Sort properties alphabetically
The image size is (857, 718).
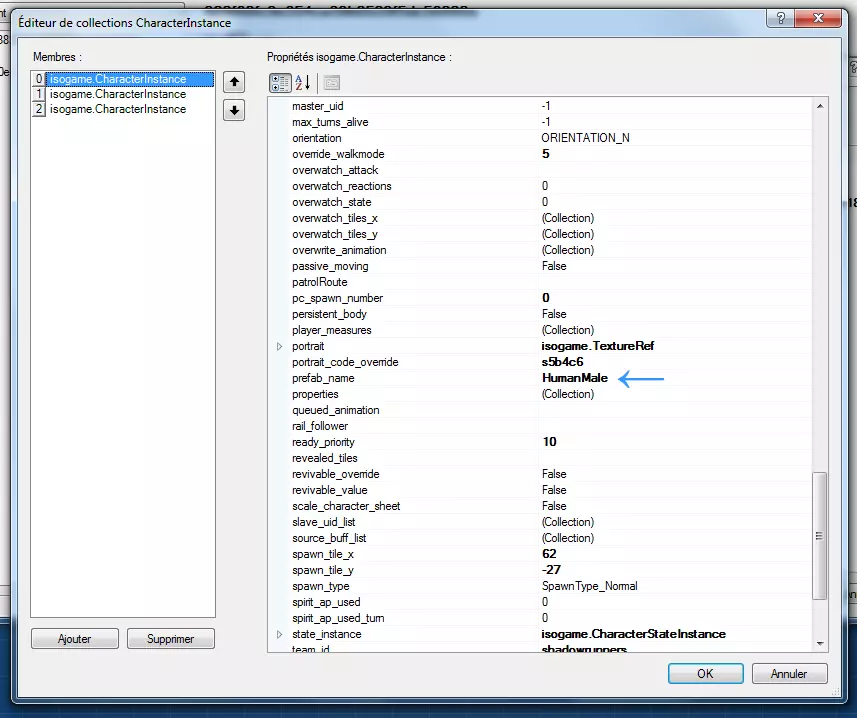pyautogui.click(x=303, y=83)
